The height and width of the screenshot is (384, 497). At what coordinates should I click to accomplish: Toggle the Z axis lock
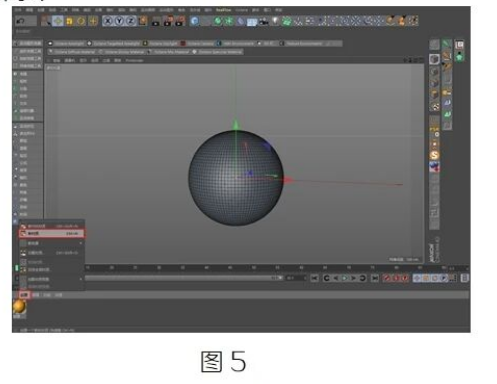tap(131, 21)
